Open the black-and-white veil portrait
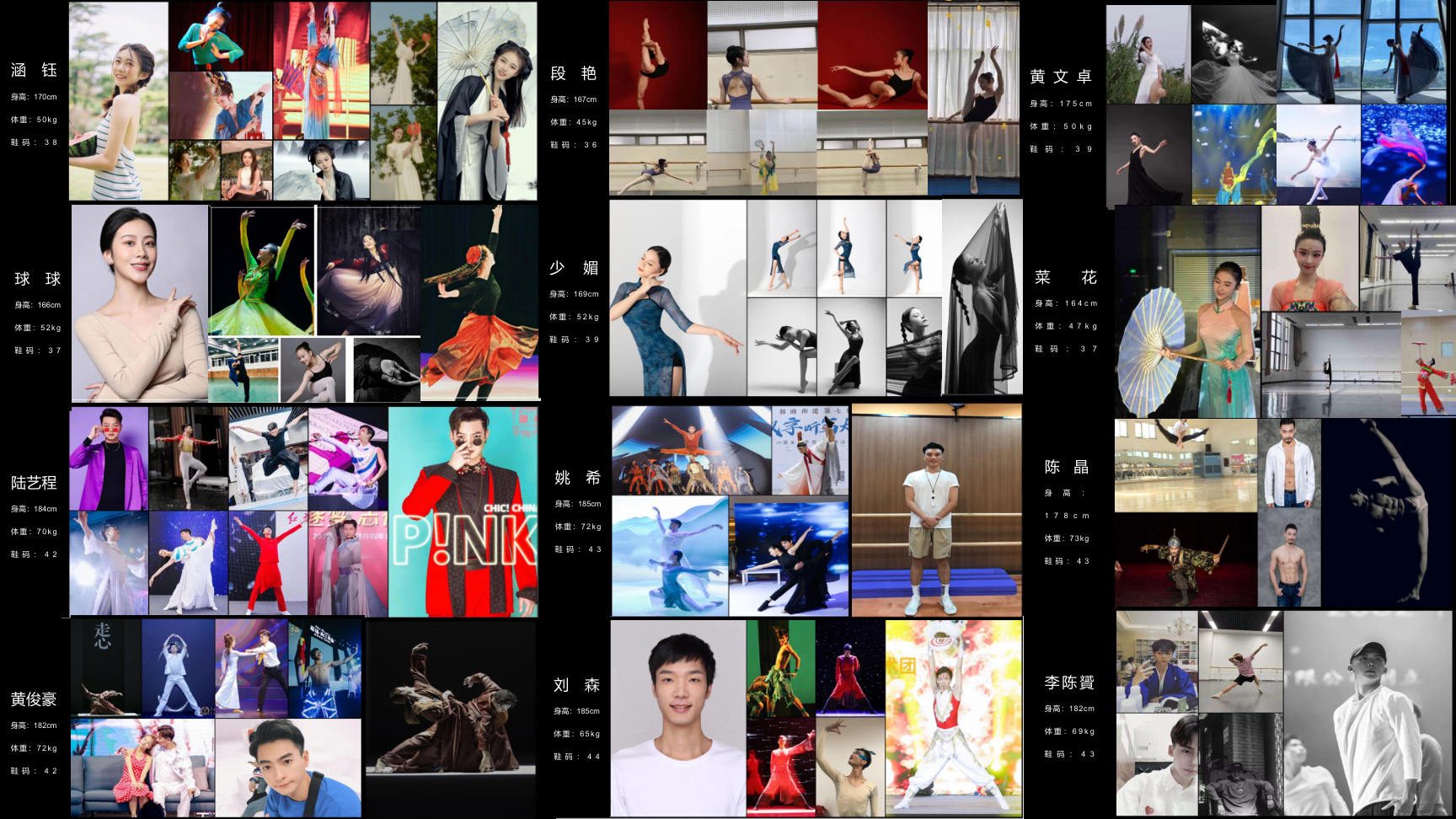 (982, 297)
